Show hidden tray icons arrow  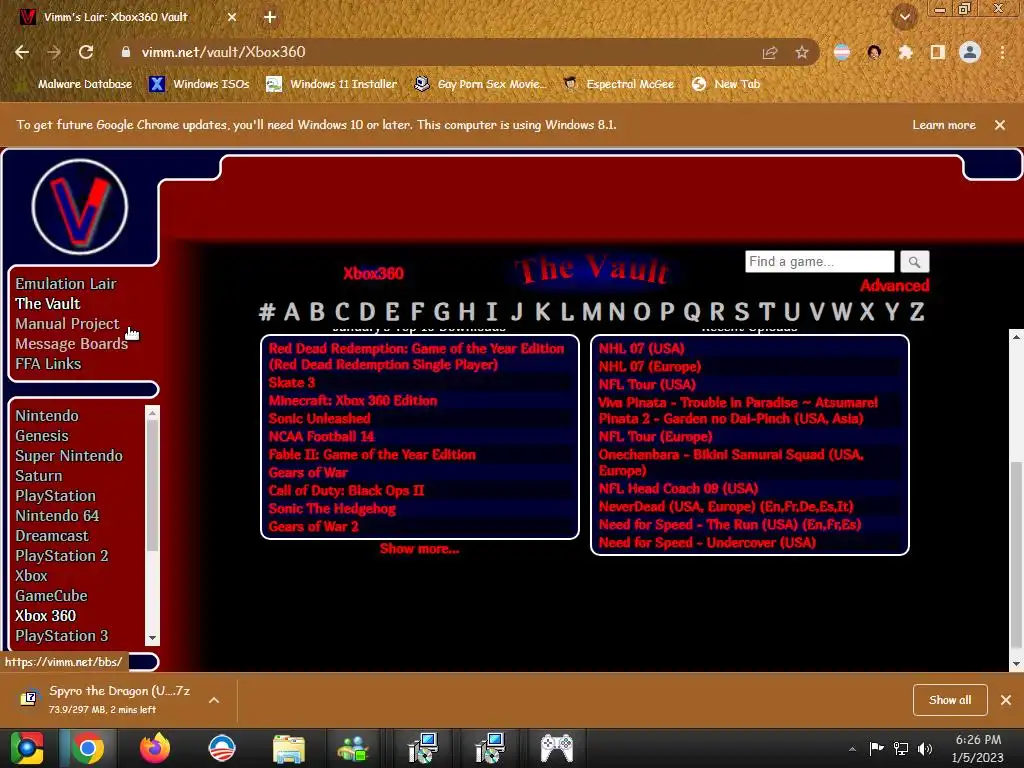point(852,749)
